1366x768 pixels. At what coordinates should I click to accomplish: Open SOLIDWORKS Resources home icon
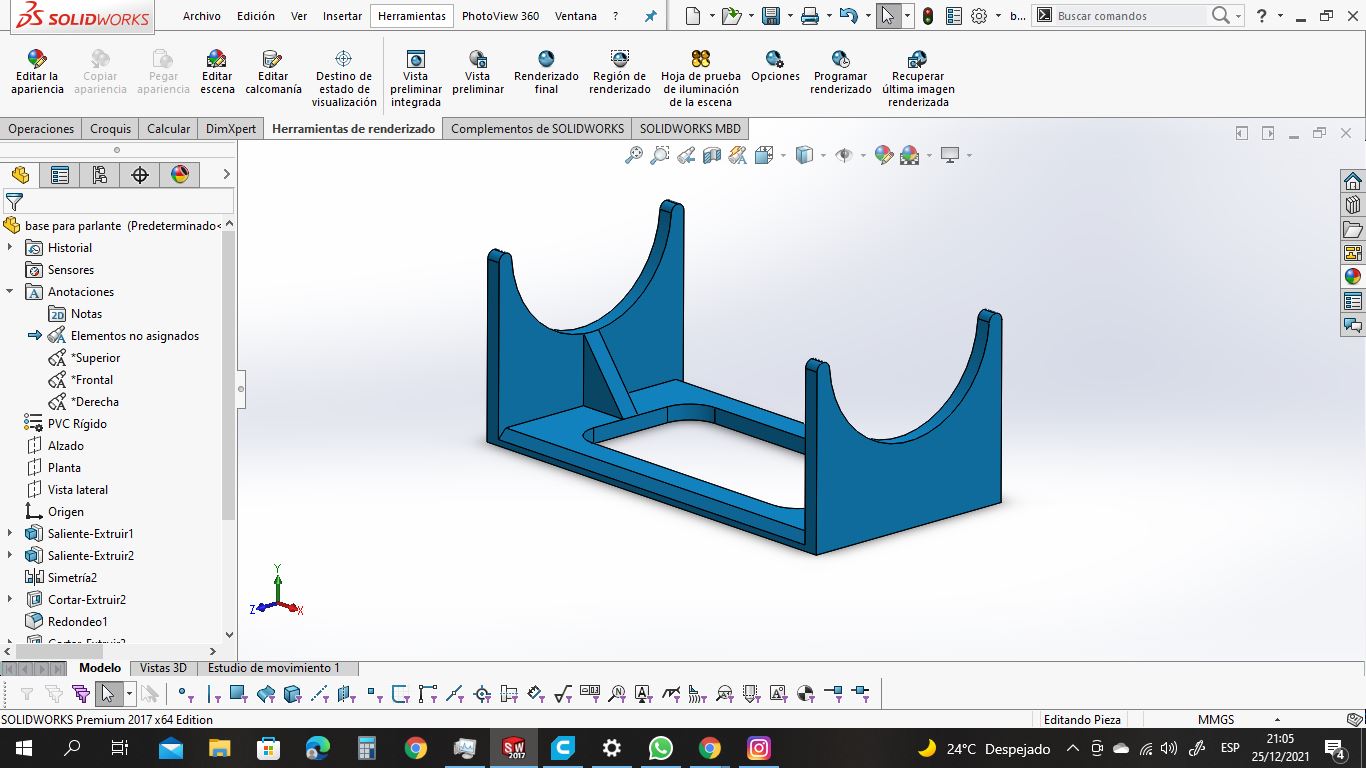pyautogui.click(x=1353, y=181)
